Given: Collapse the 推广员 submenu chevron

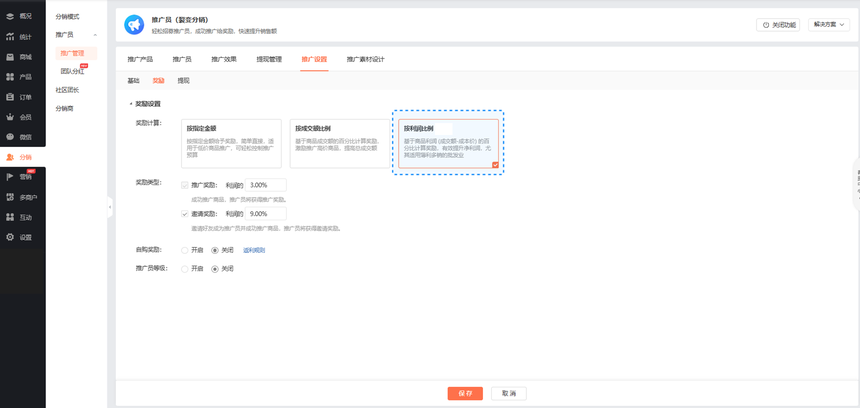Looking at the screenshot, I should click(95, 35).
